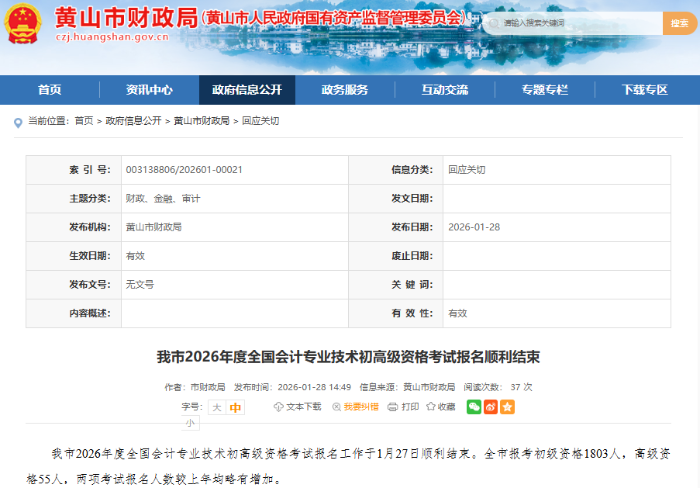700x488 pixels.
Task: Click the 黄山市财政局 publishing agency value
Action: coord(154,227)
